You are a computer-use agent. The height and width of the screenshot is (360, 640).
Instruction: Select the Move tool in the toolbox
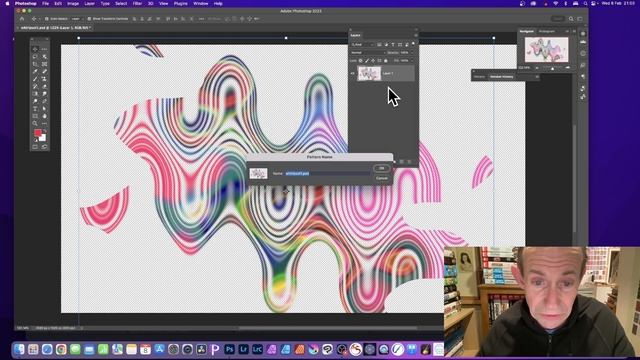pos(35,49)
